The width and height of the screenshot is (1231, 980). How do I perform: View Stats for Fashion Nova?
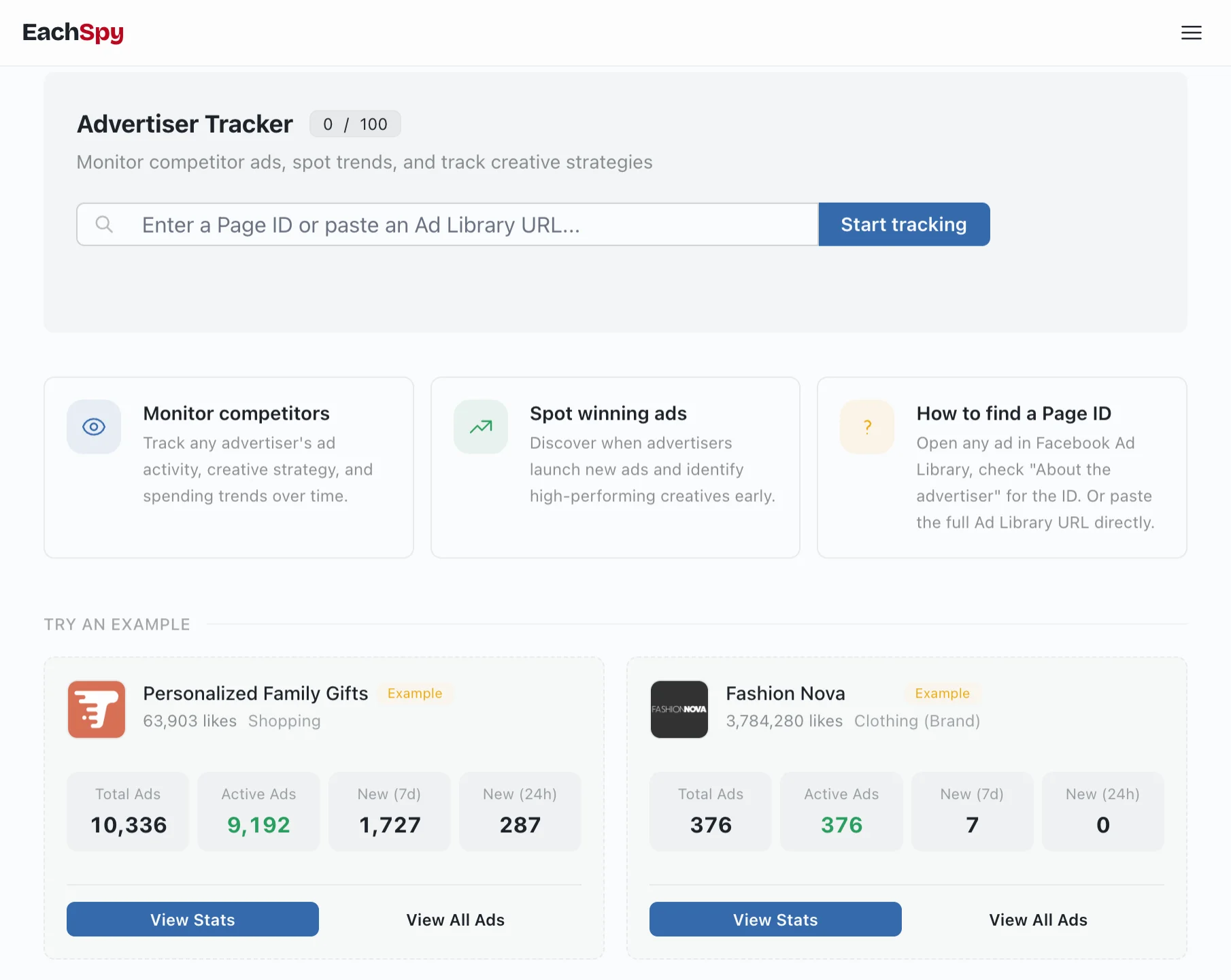tap(775, 919)
